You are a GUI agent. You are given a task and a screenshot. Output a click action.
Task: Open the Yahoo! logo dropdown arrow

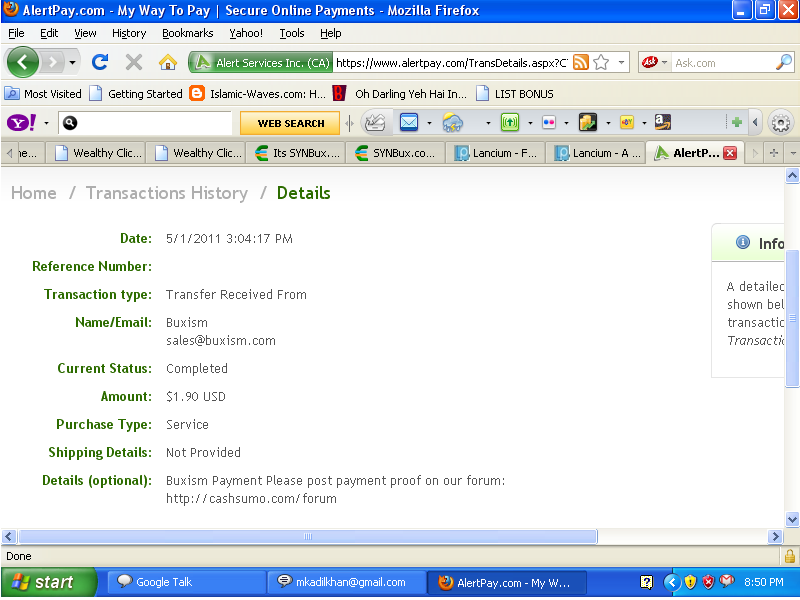[46, 123]
